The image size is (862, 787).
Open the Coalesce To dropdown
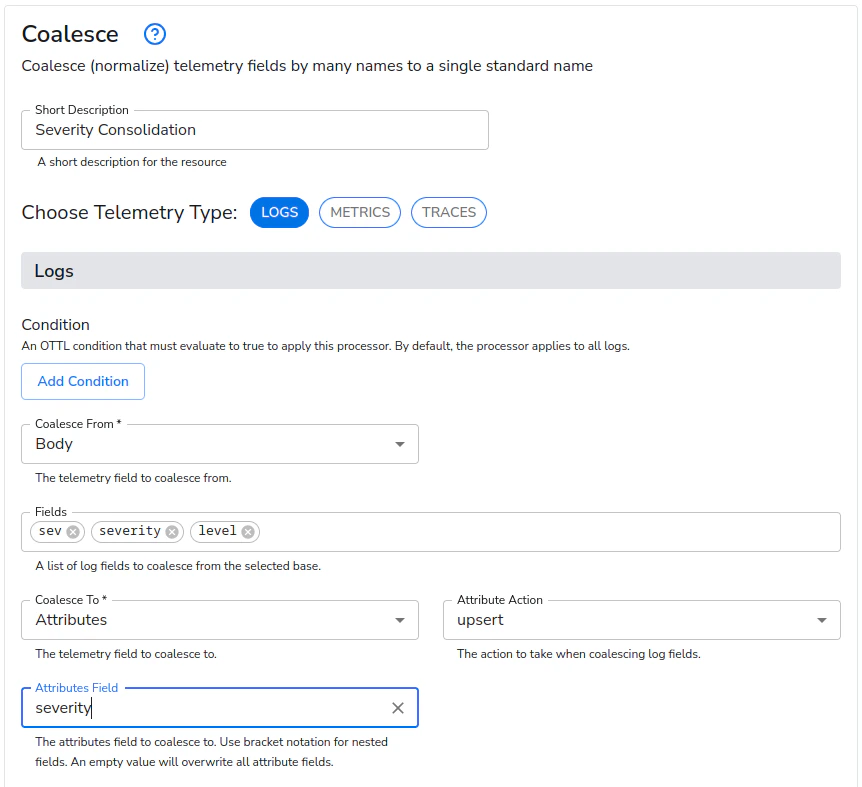pos(220,620)
